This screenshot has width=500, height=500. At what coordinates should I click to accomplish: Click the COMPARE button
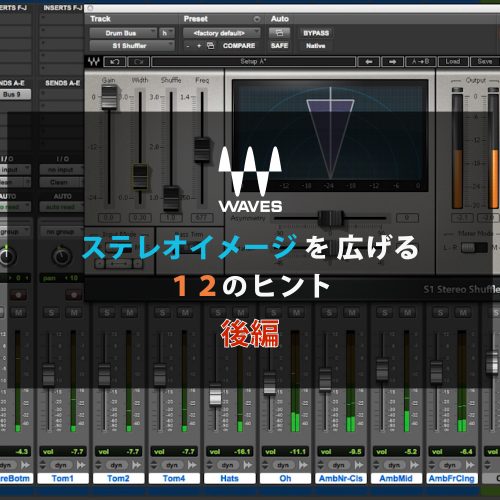(x=239, y=46)
